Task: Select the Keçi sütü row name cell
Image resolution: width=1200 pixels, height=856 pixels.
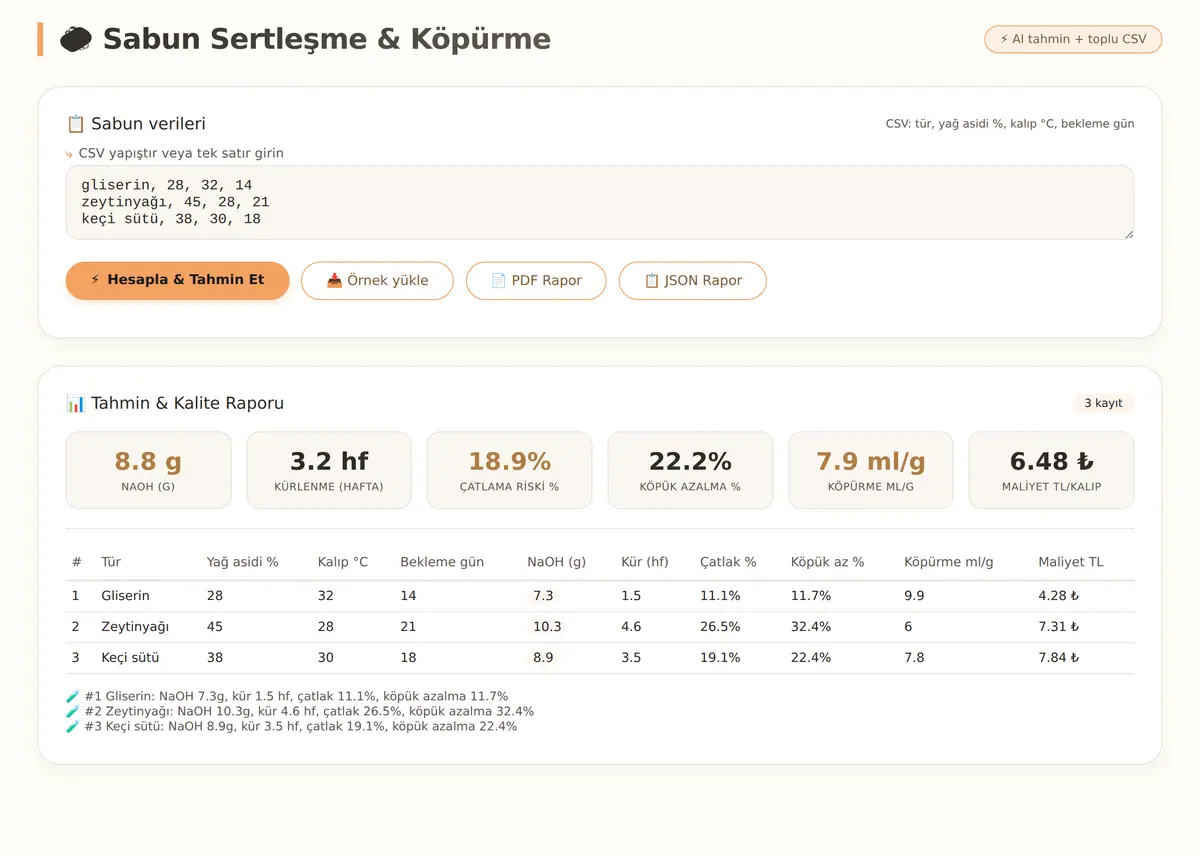Action: (130, 658)
